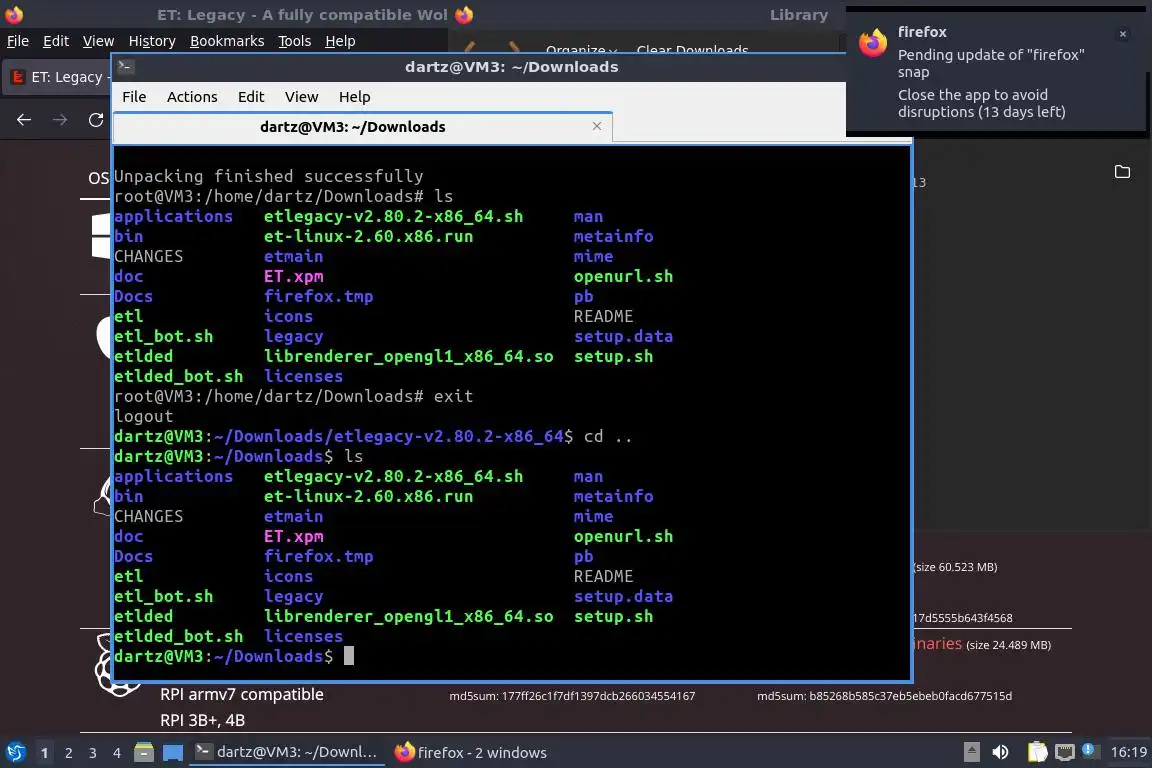Click 'Unpacking finished successfully' line

tap(269, 176)
